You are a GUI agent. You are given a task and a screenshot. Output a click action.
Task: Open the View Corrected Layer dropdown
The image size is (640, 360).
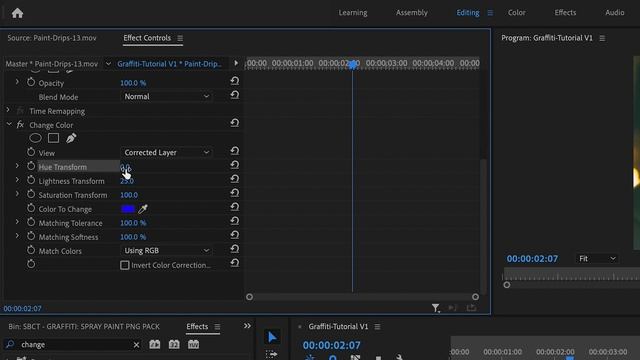pos(166,152)
